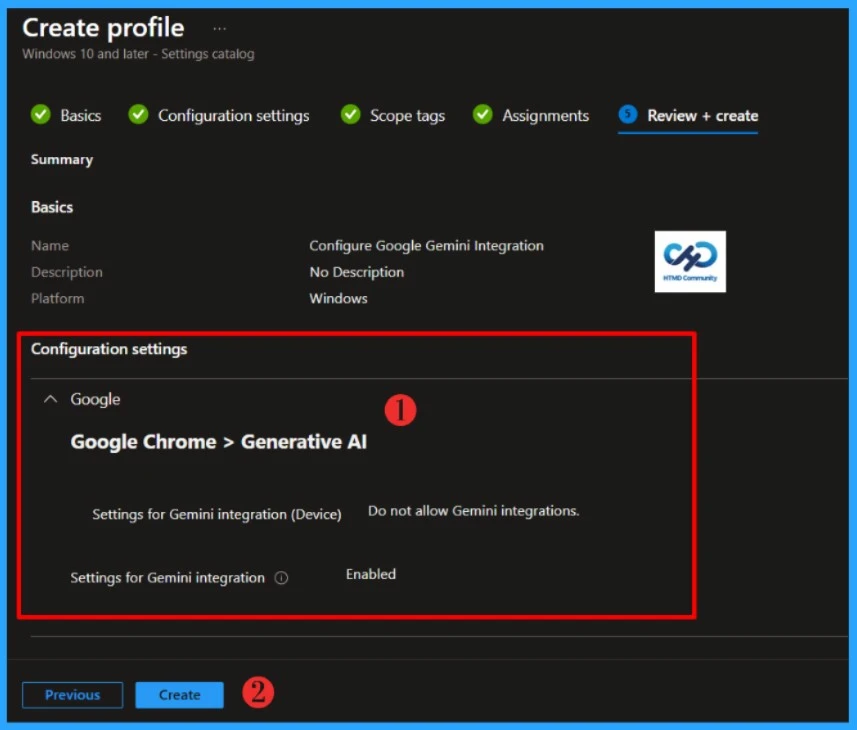Click the Basics step checkmark icon

click(x=40, y=115)
